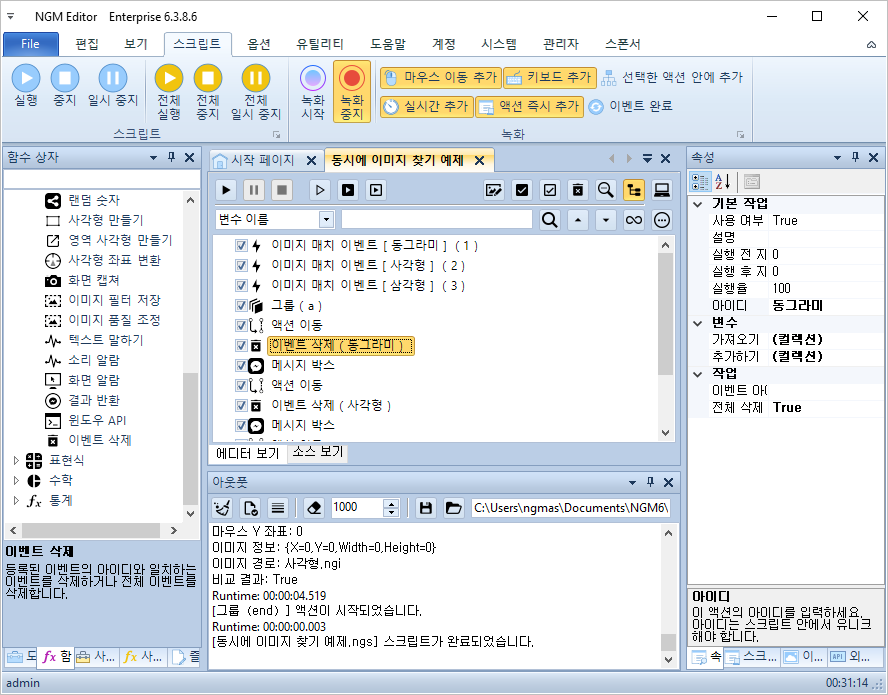Image resolution: width=888 pixels, height=695 pixels.
Task: Click the open folder icon in output panel
Action: tap(454, 508)
